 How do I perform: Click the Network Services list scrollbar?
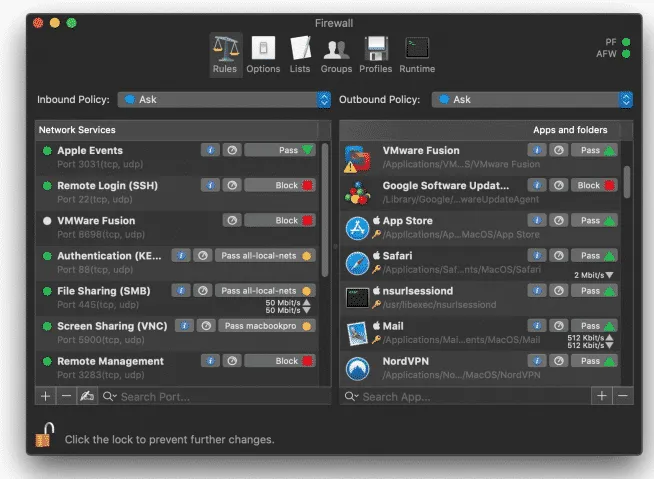[325, 211]
